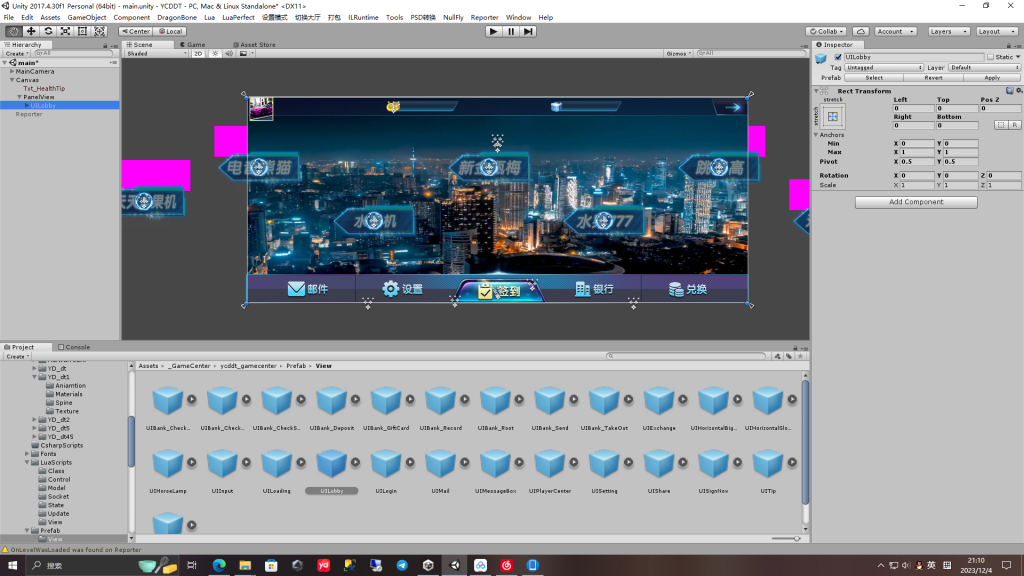Open the Gizmos dropdown

(x=679, y=54)
